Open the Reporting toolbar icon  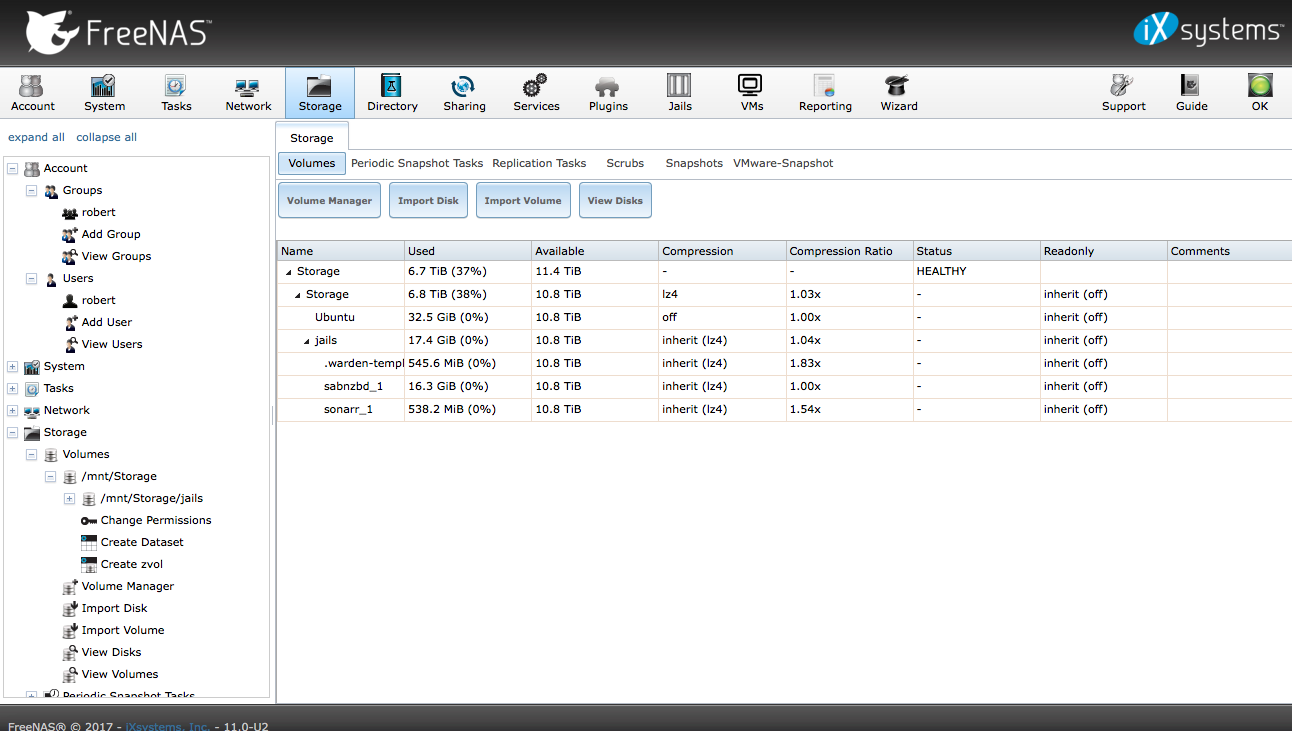(x=825, y=93)
